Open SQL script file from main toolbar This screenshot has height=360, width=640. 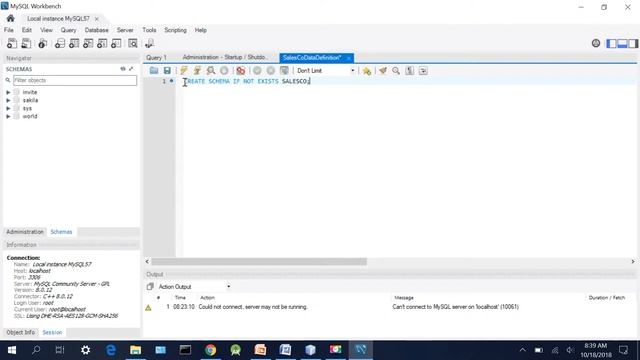[26, 43]
